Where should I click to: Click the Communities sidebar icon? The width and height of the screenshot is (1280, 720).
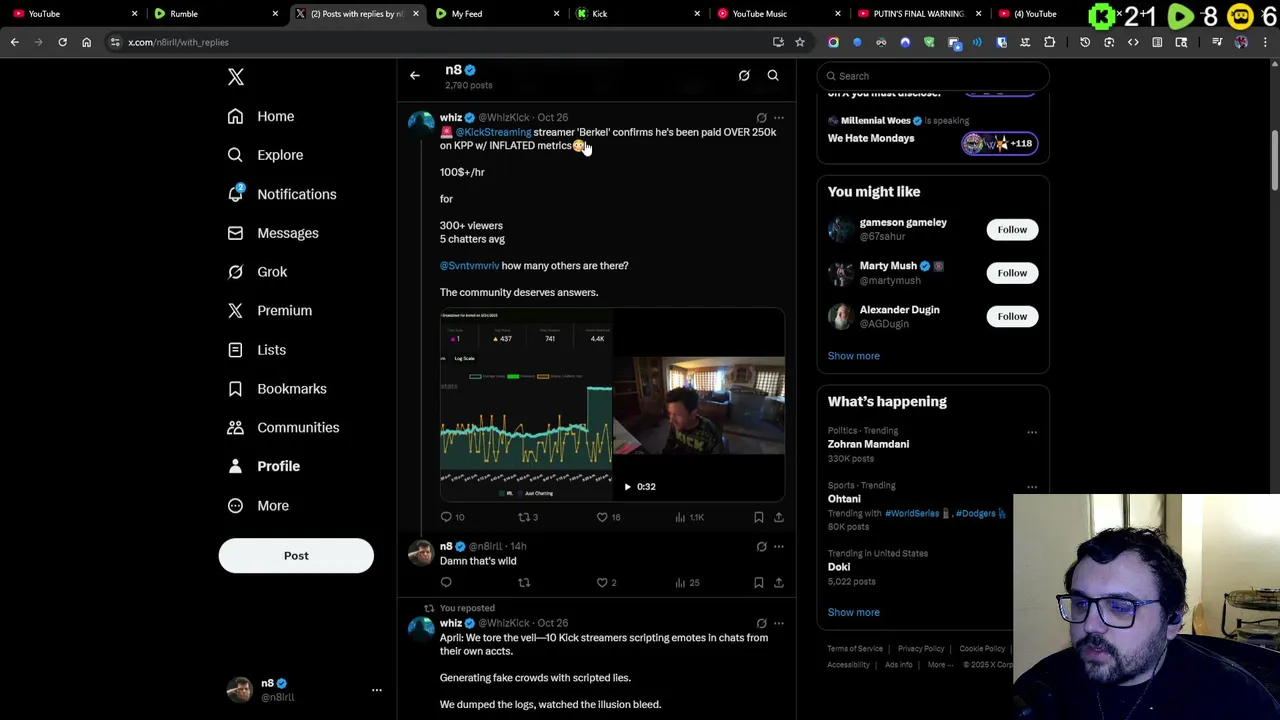[235, 428]
